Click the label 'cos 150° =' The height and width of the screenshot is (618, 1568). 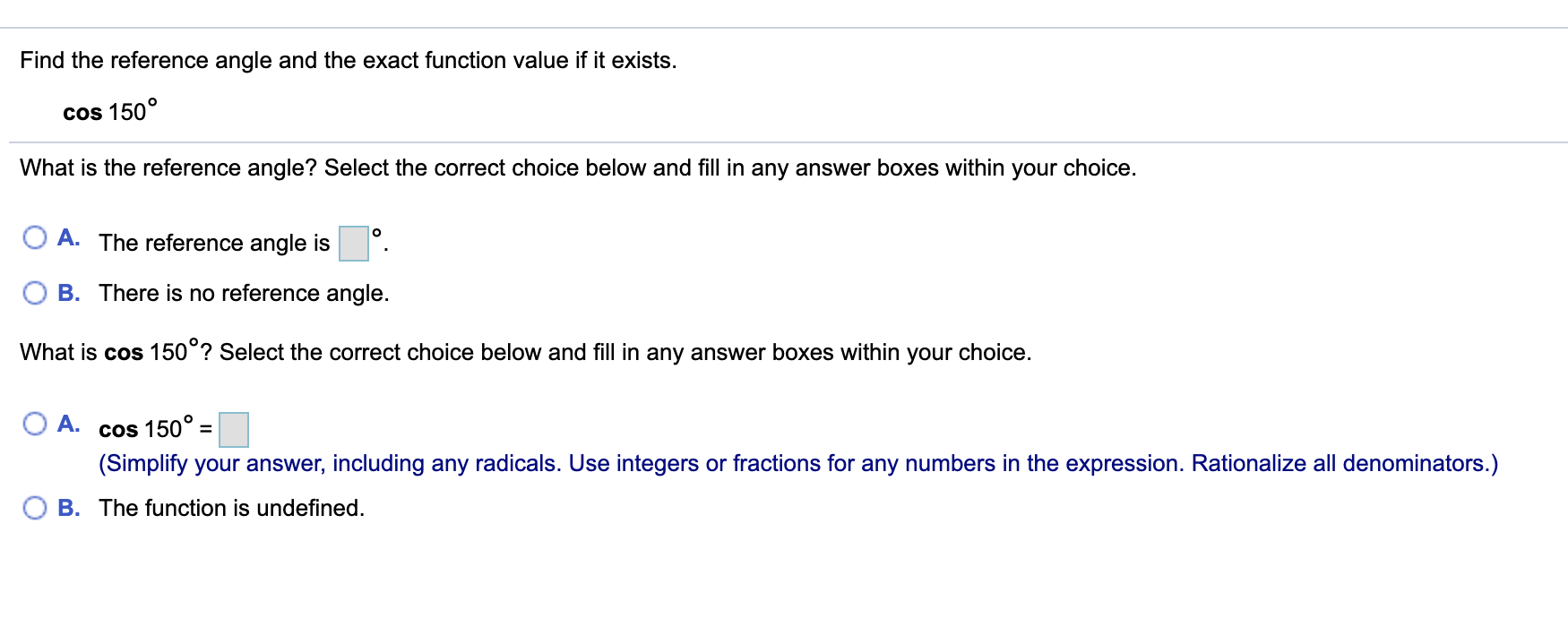pos(152,429)
